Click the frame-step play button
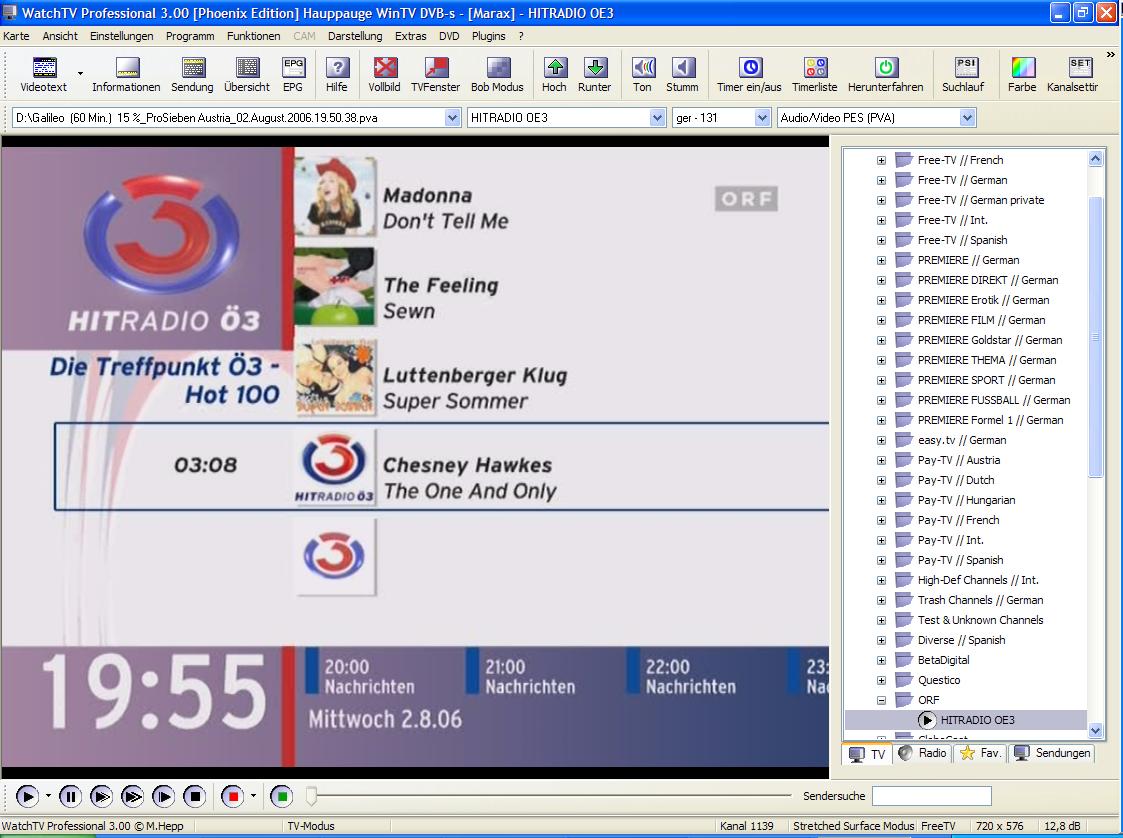1123x838 pixels. [x=163, y=796]
